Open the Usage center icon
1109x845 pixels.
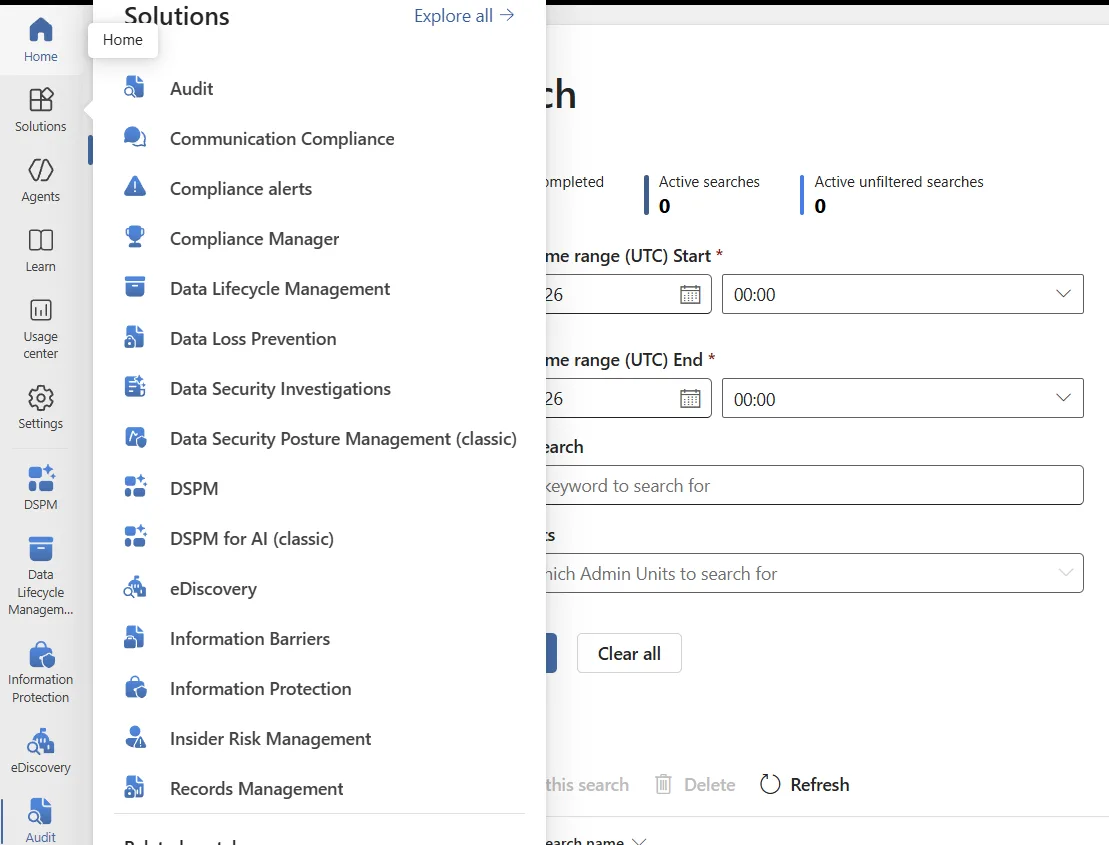click(x=40, y=310)
